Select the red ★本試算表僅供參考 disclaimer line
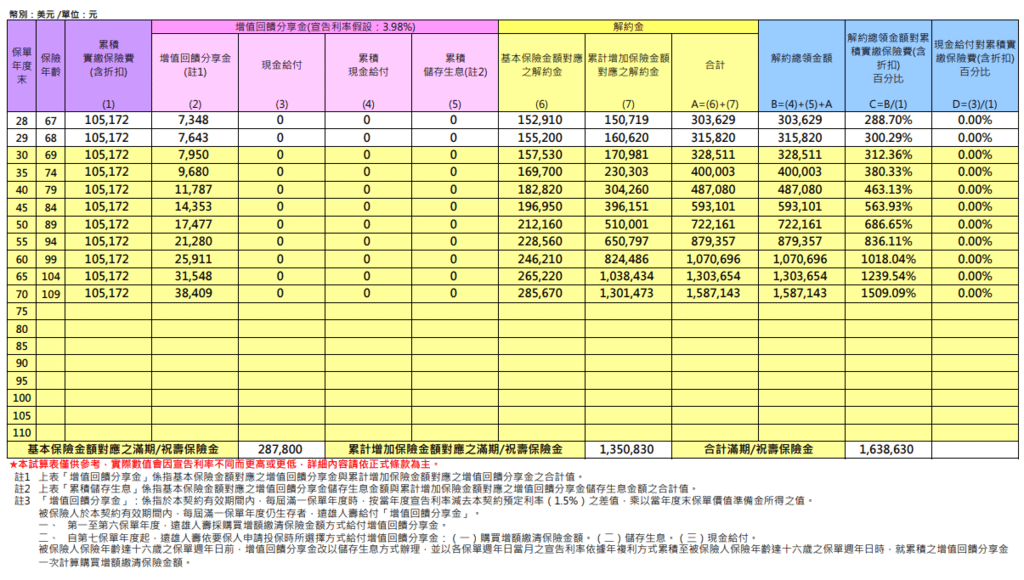The height and width of the screenshot is (580, 1024). click(x=223, y=464)
